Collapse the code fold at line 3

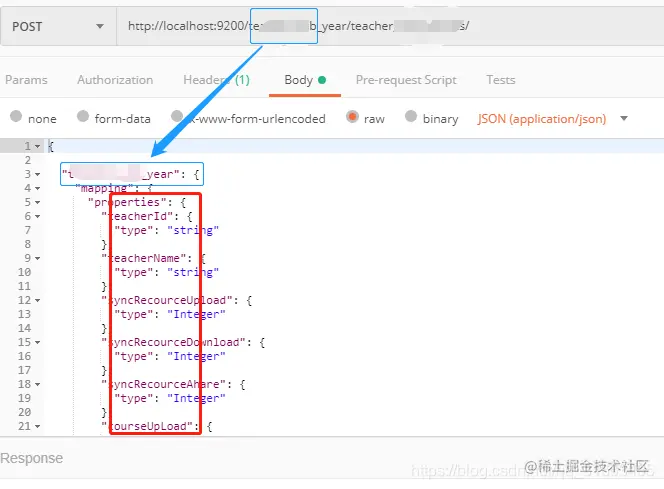click(x=38, y=174)
